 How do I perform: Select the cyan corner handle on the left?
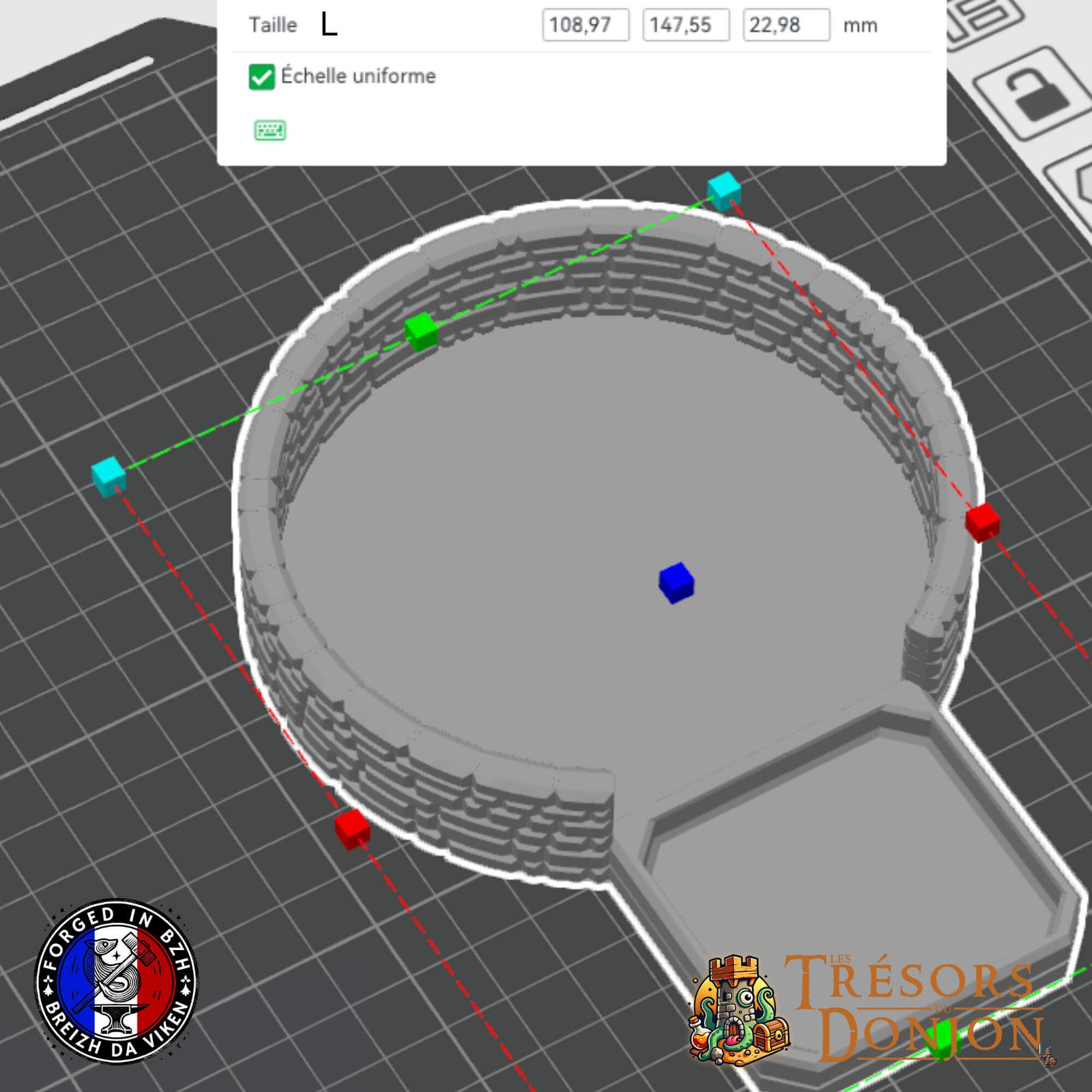(x=109, y=475)
